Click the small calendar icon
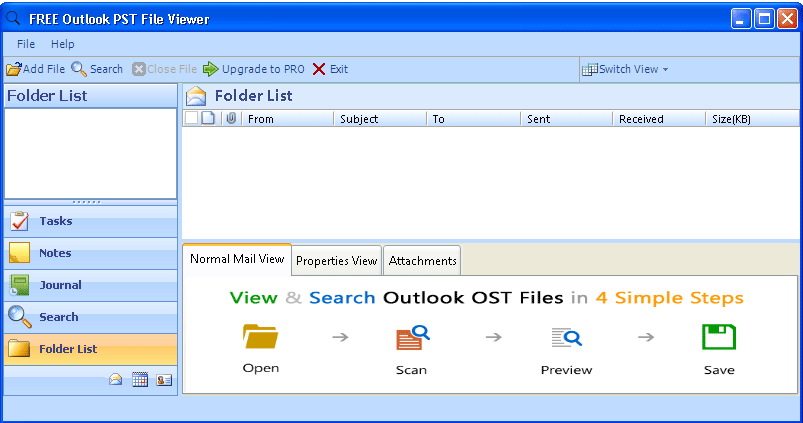The image size is (803, 423). pos(140,379)
